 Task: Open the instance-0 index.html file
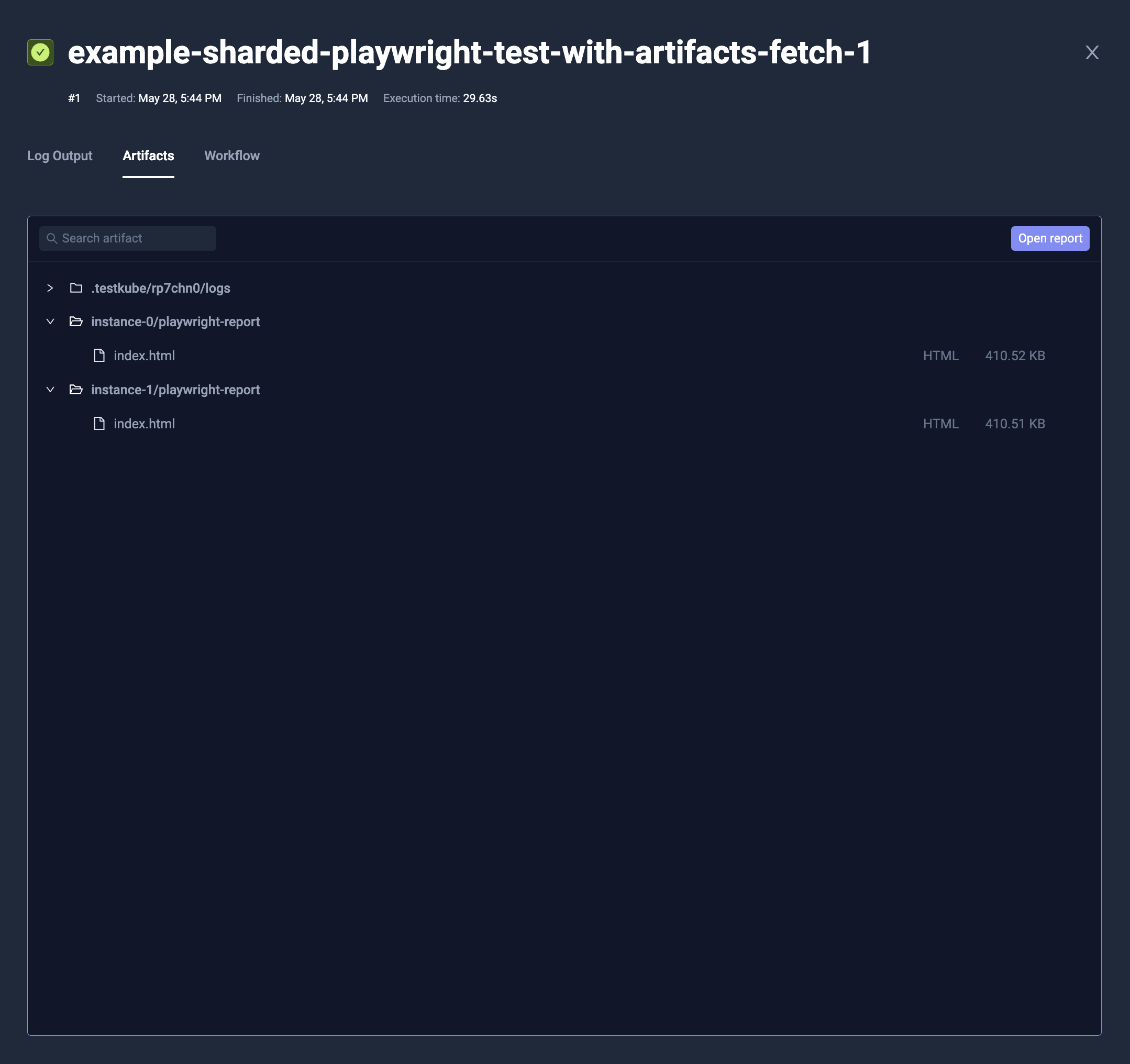pyautogui.click(x=144, y=355)
